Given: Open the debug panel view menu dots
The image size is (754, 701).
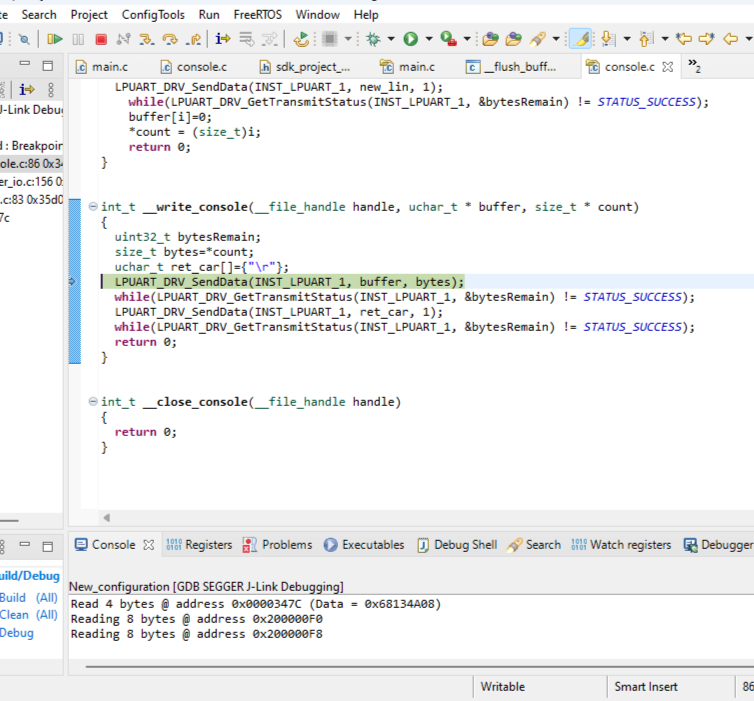Looking at the screenshot, I should 51,90.
